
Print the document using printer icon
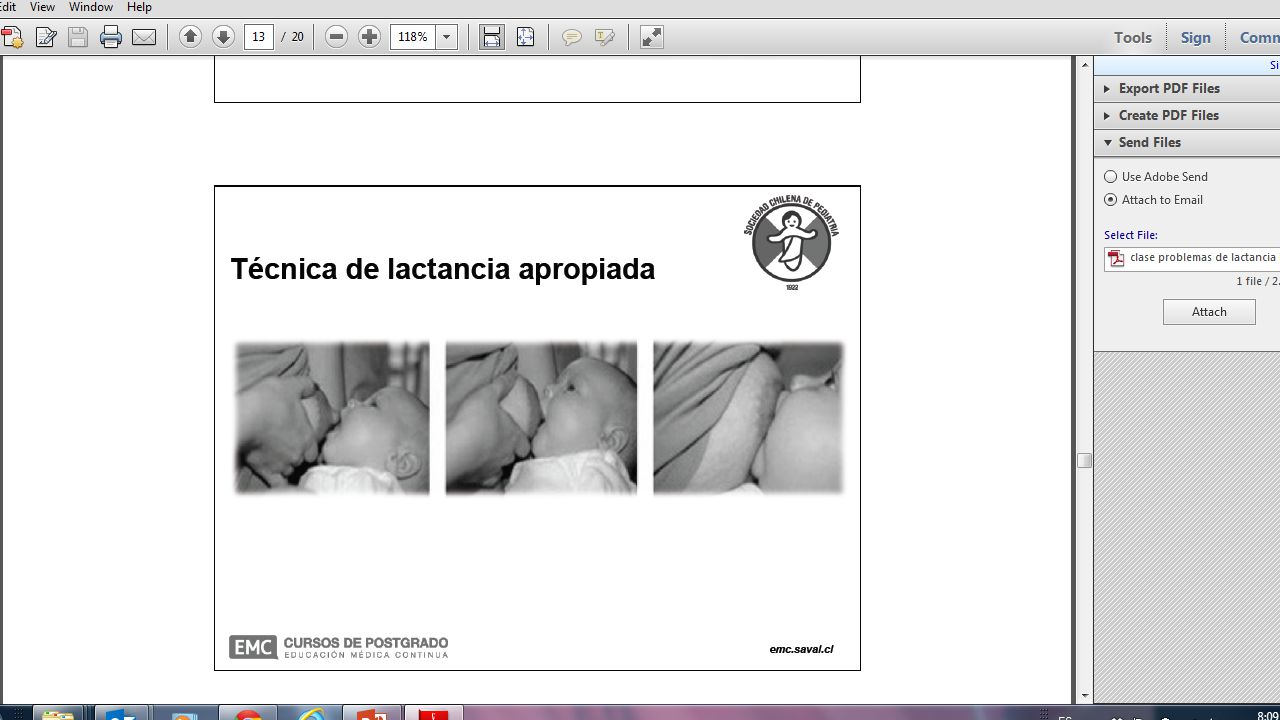pyautogui.click(x=111, y=37)
